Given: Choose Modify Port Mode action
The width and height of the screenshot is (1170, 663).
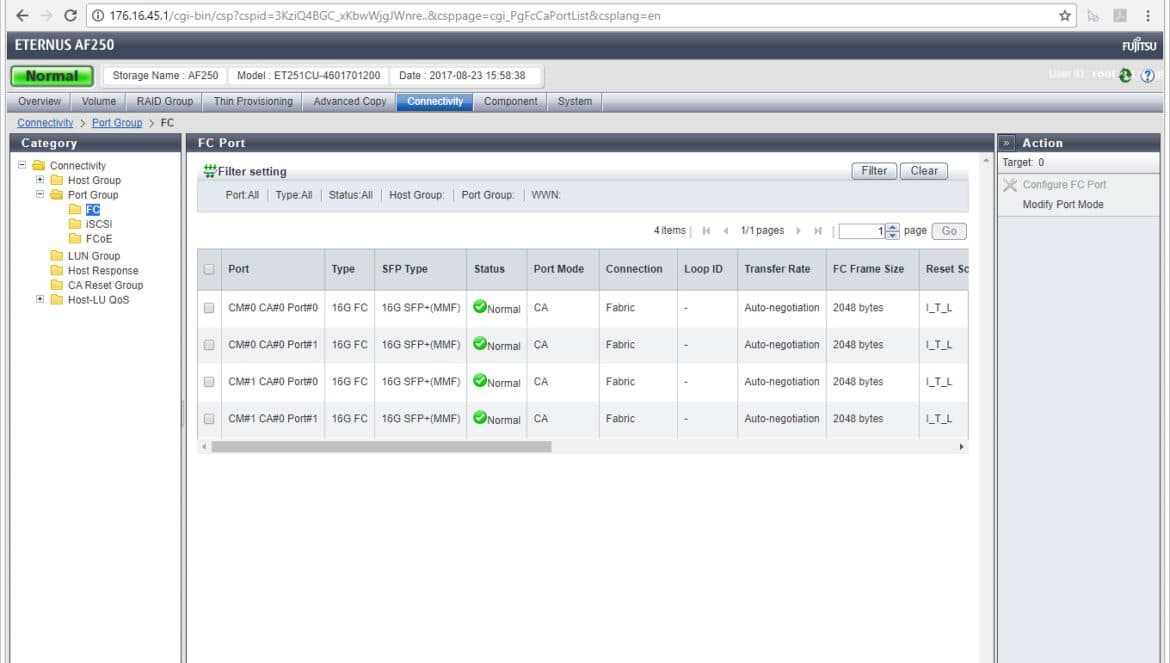Looking at the screenshot, I should pyautogui.click(x=1063, y=204).
